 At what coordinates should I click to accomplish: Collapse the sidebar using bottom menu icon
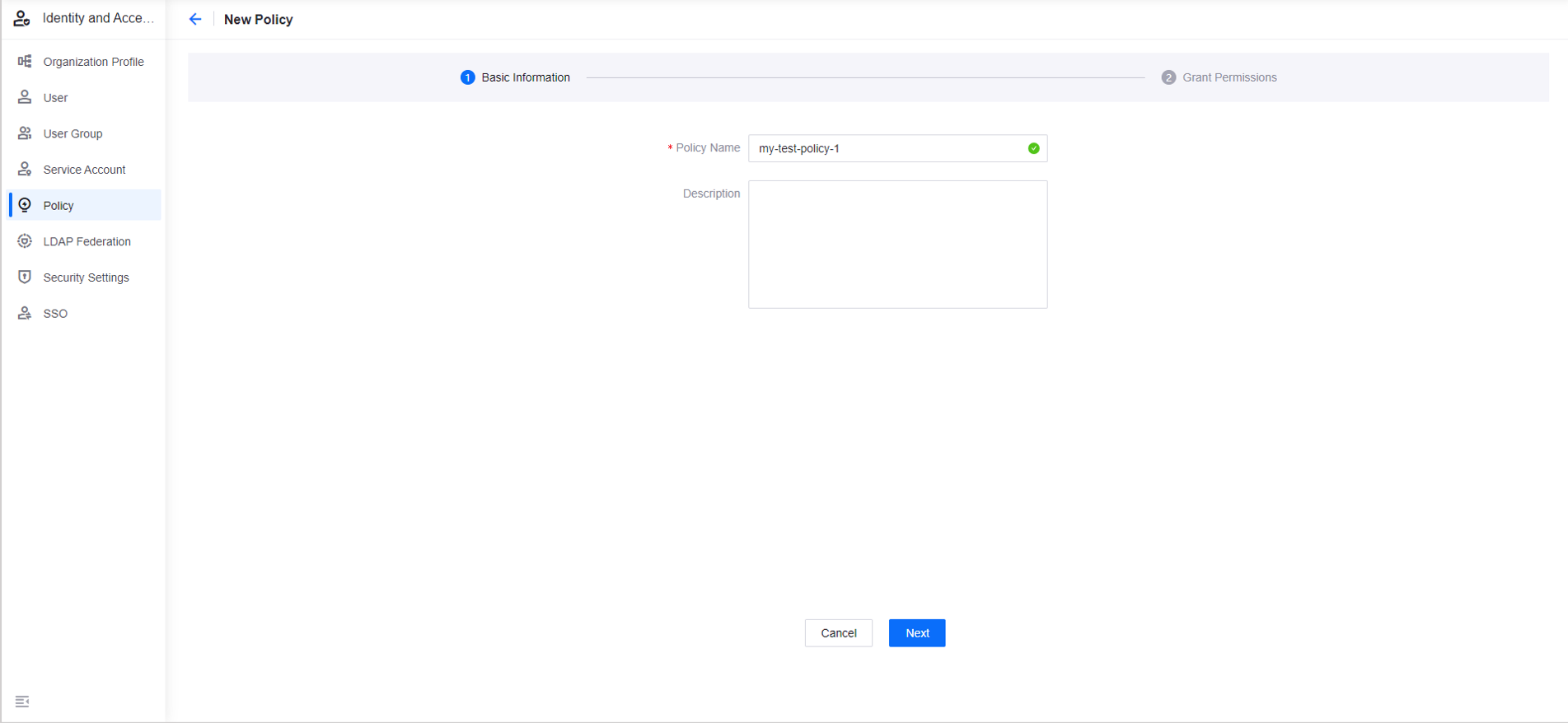tap(22, 702)
